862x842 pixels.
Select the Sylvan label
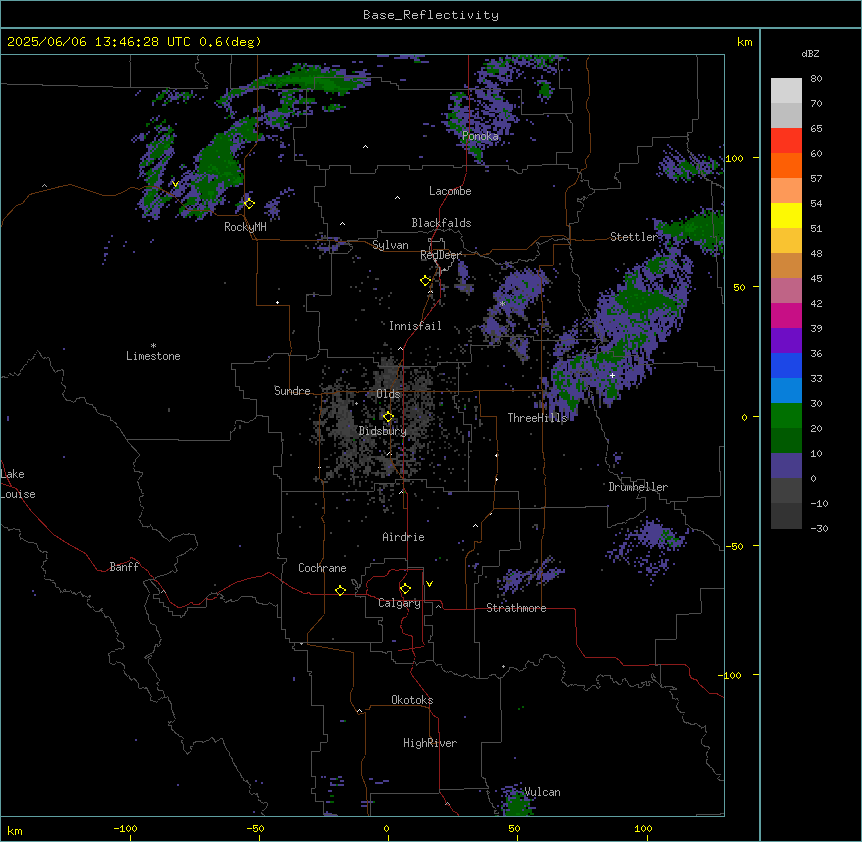(390, 245)
